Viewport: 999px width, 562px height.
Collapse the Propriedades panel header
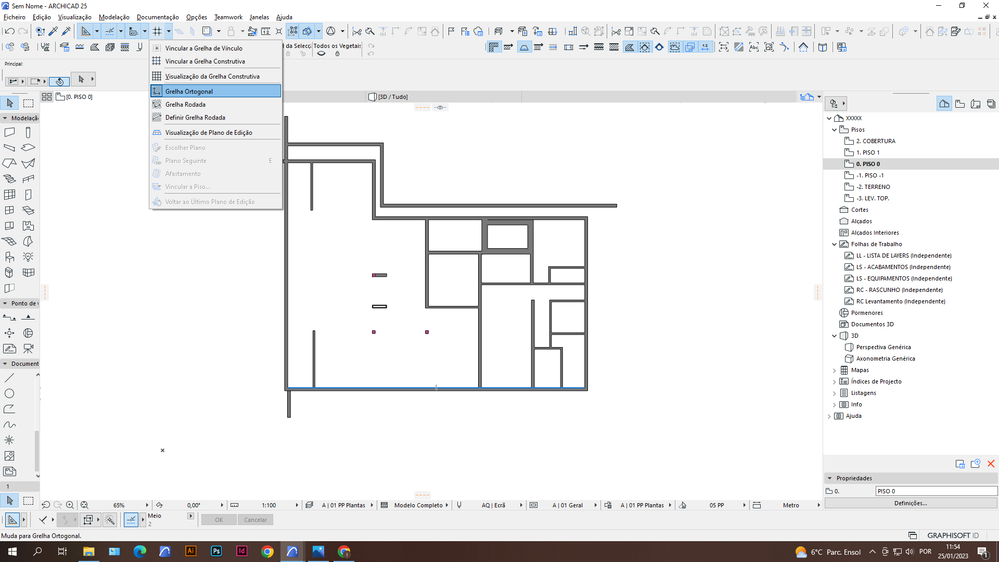click(830, 478)
